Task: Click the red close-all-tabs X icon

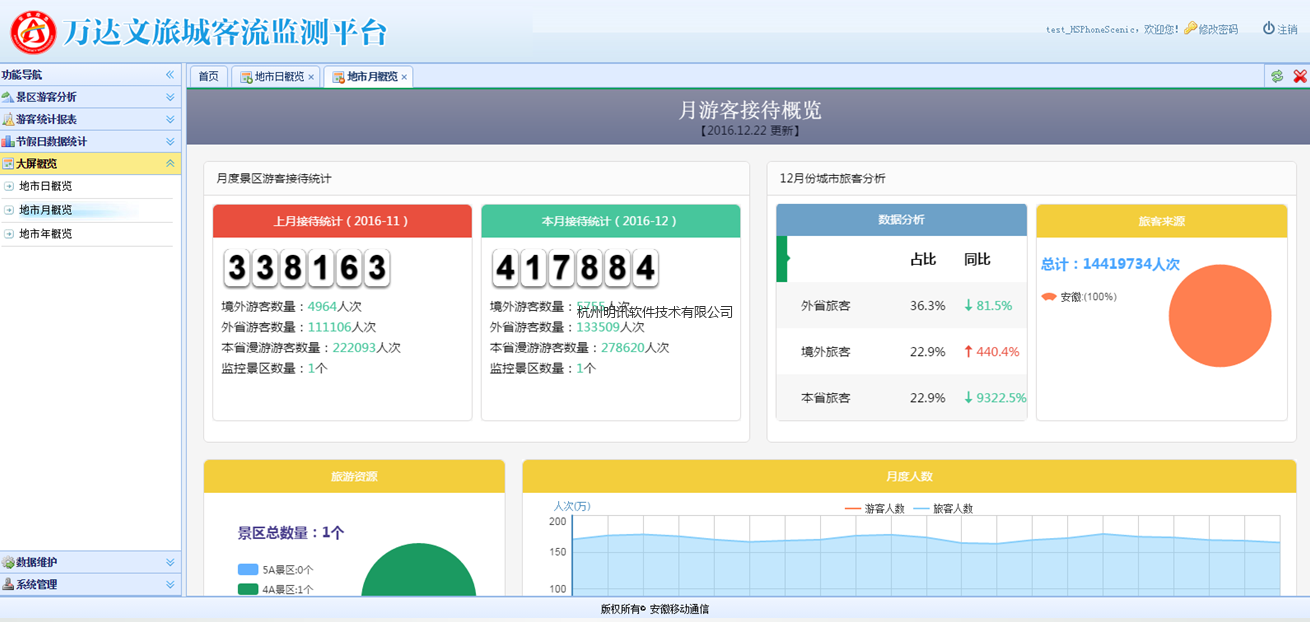Action: coord(1299,76)
